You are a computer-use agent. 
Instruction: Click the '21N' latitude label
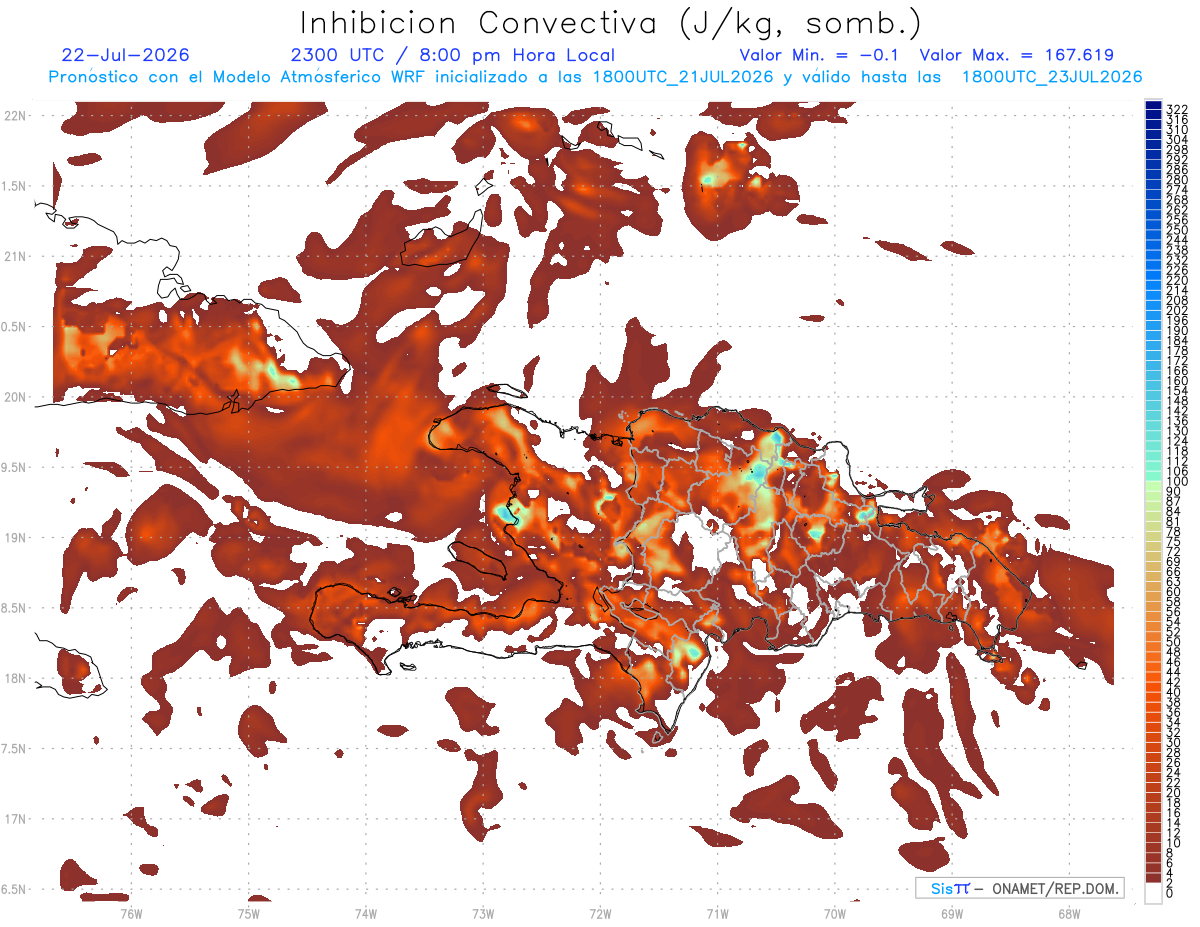16,256
